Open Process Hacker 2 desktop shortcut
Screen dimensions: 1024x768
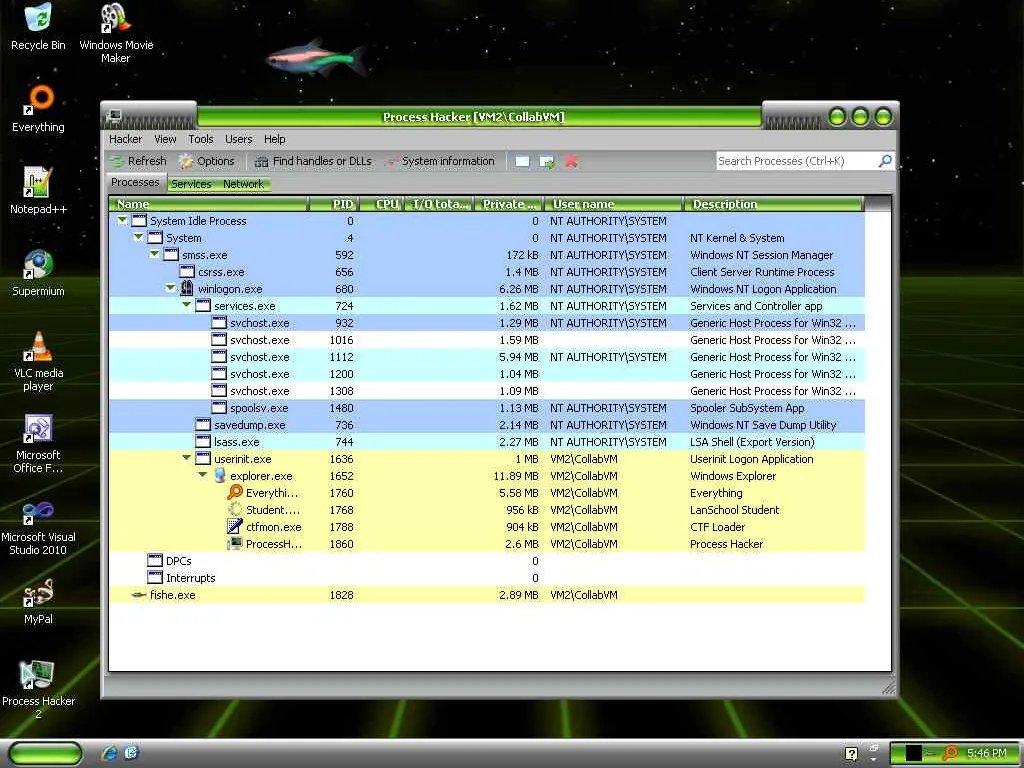coord(38,689)
